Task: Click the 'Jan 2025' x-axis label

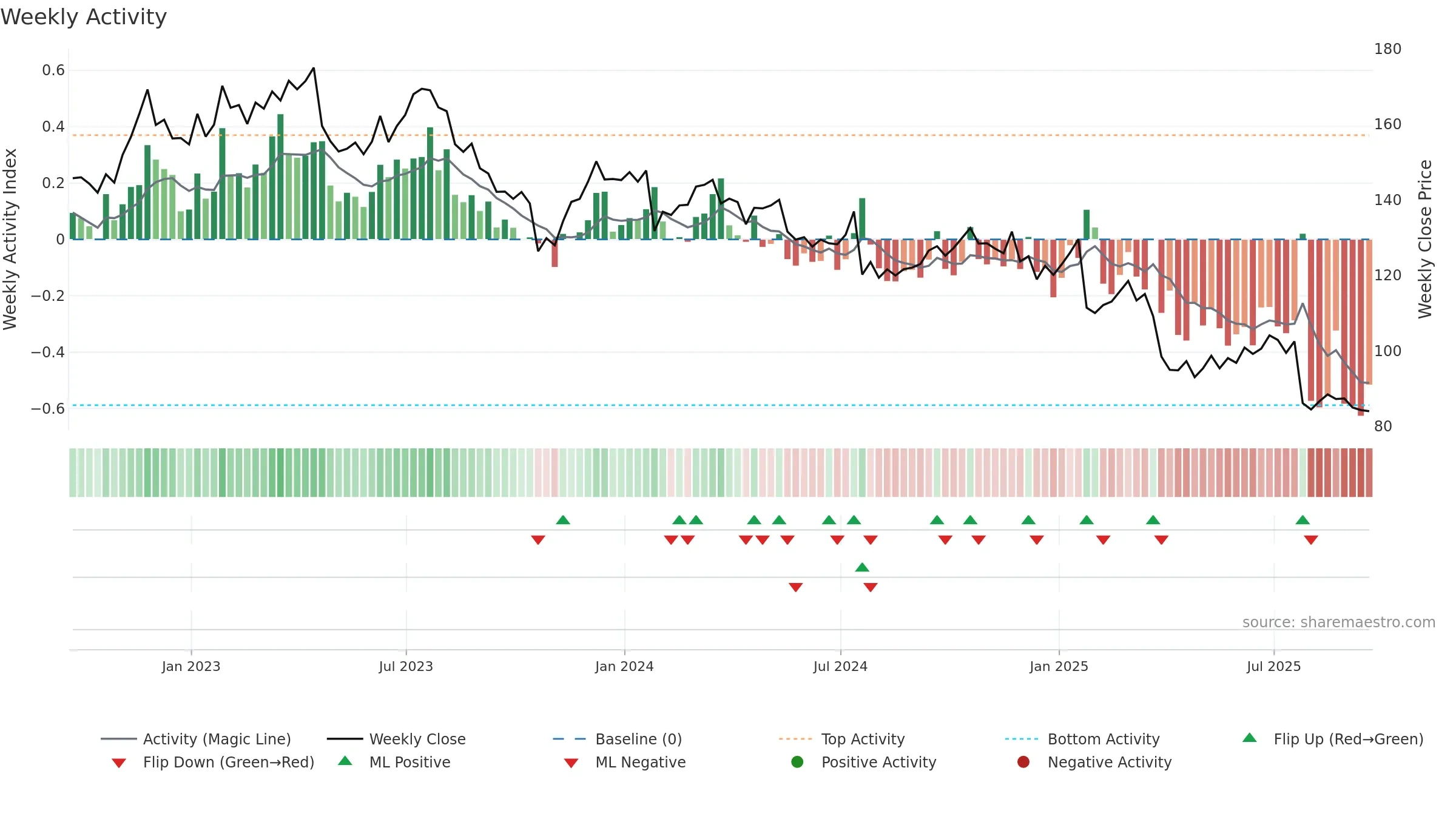Action: (1059, 666)
